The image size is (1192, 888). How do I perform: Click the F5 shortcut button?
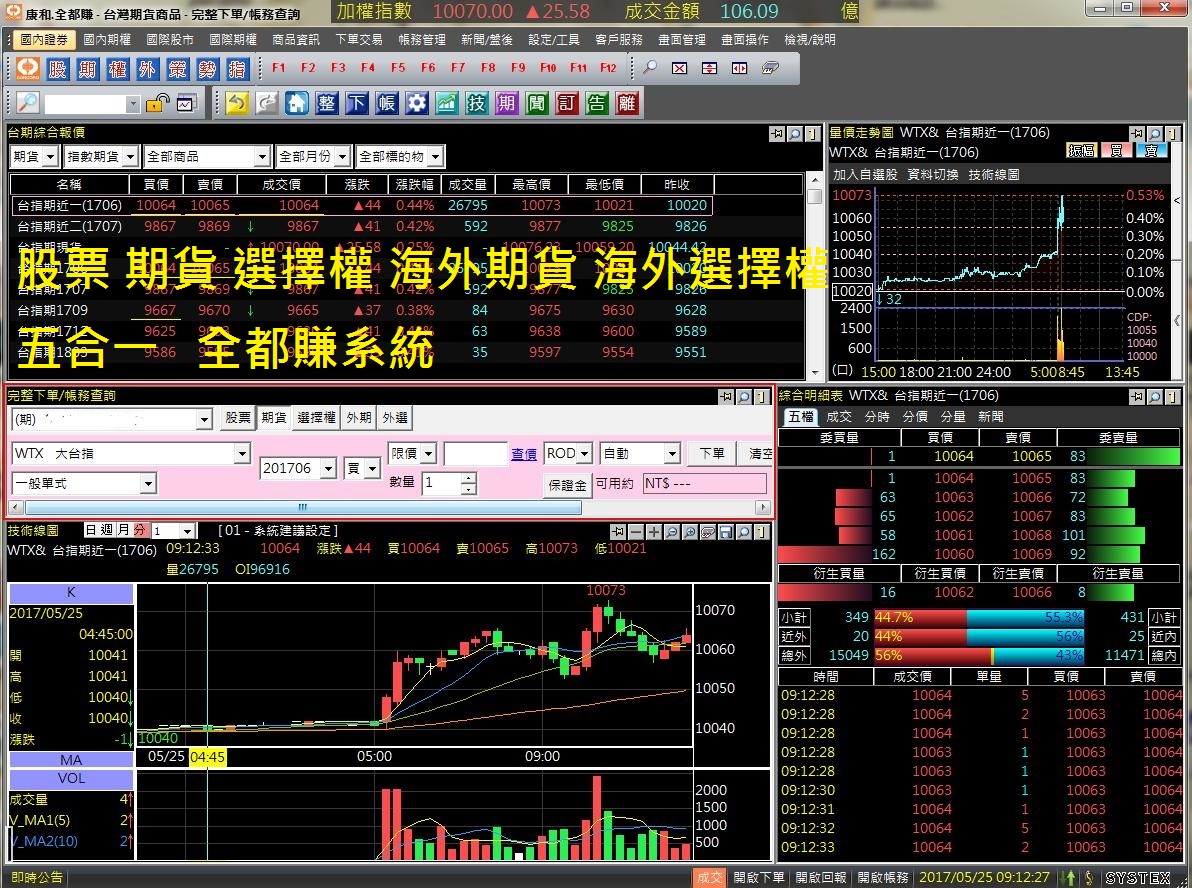pyautogui.click(x=398, y=68)
